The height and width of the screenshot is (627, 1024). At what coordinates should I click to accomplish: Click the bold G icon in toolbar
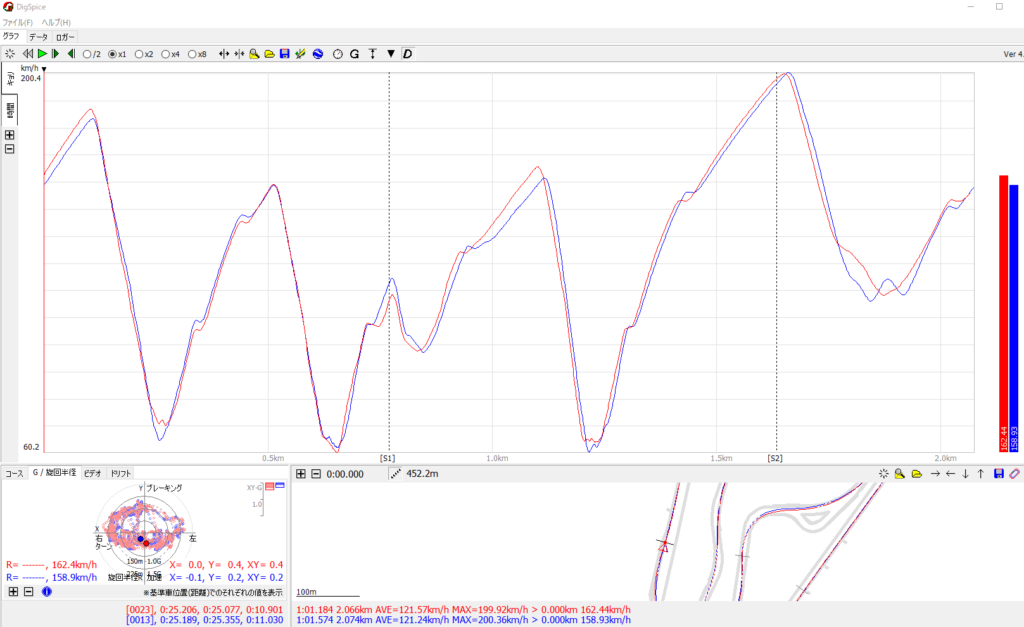pyautogui.click(x=354, y=53)
